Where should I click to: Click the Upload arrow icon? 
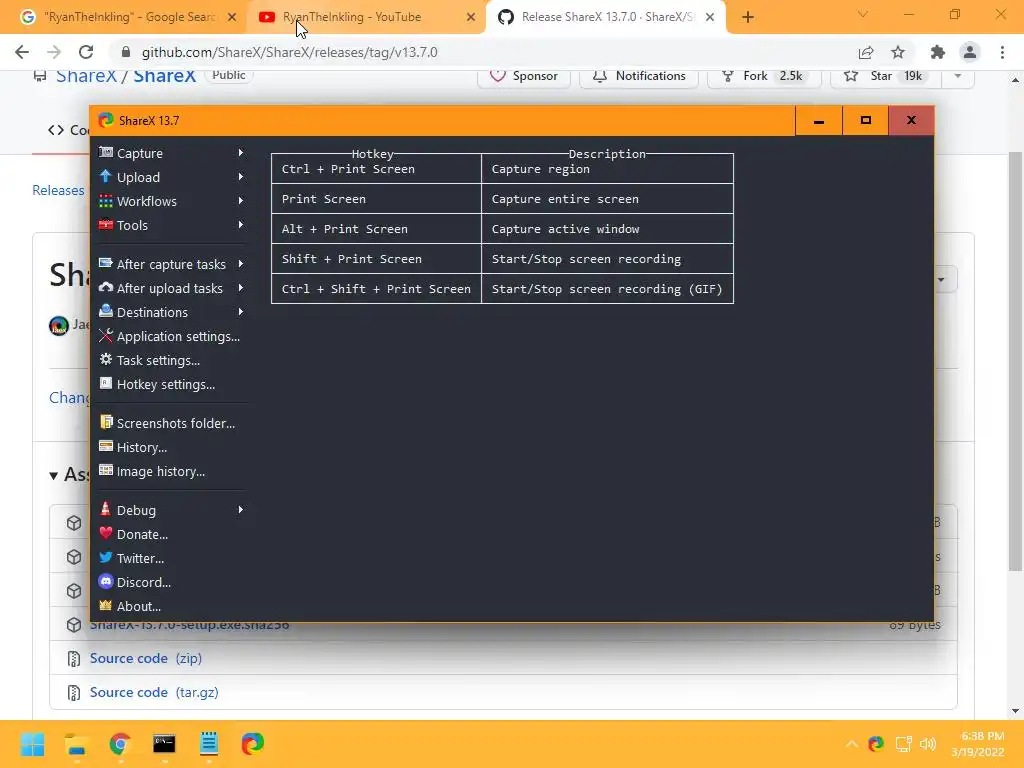(106, 176)
